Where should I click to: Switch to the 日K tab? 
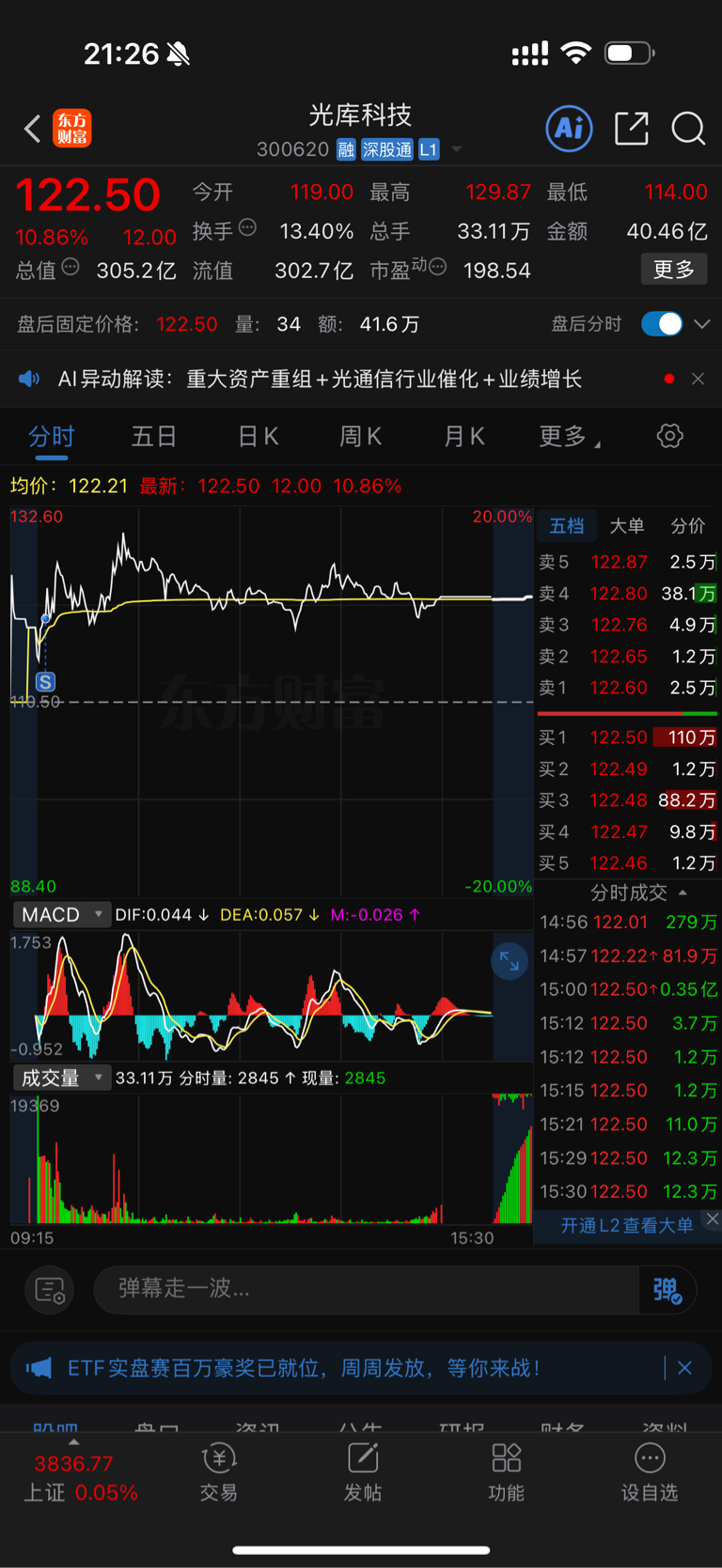pos(258,437)
